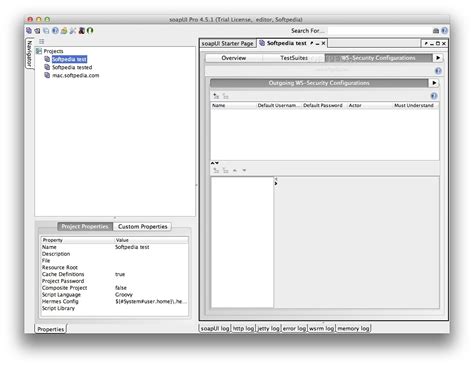Screen dimensions: 474x367
Task: Click the save all projects toolbar icon
Action: [x=46, y=31]
